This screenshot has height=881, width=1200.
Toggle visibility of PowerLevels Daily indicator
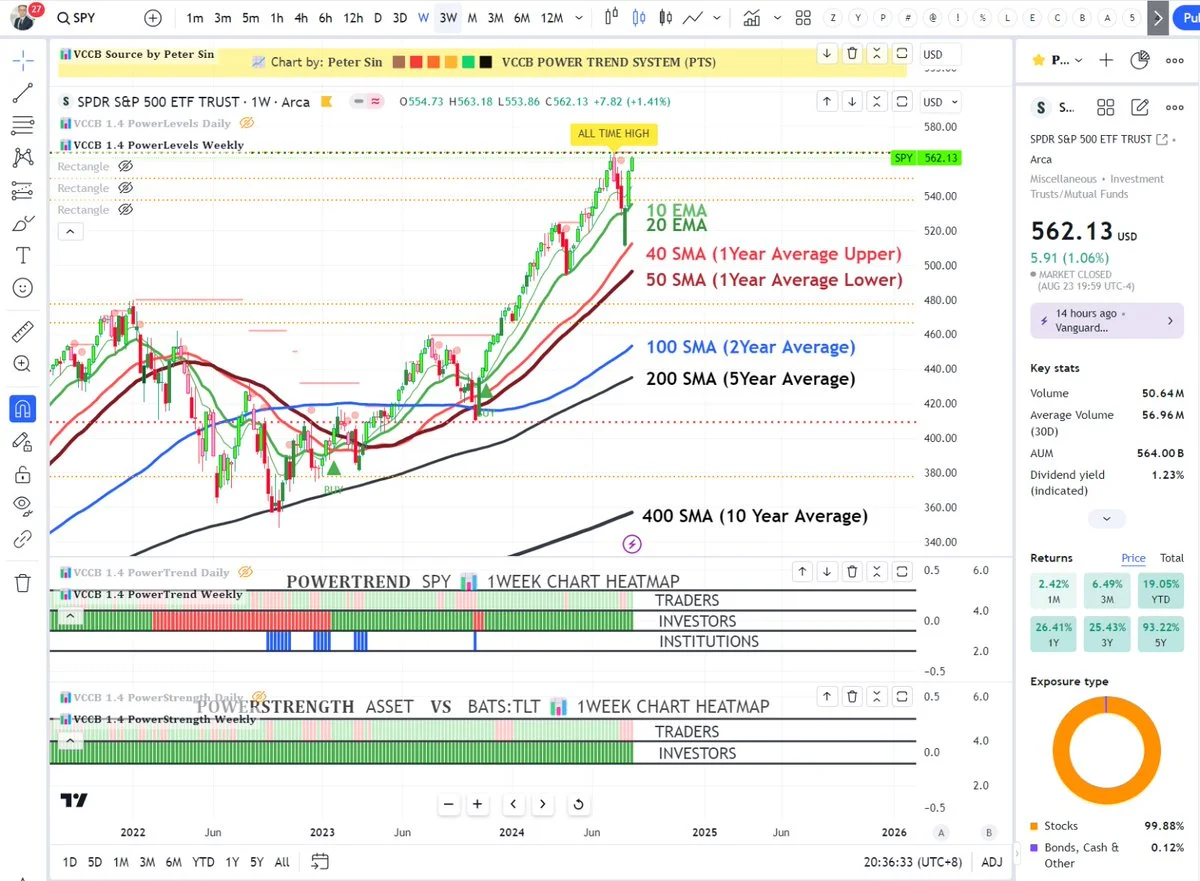pyautogui.click(x=246, y=123)
